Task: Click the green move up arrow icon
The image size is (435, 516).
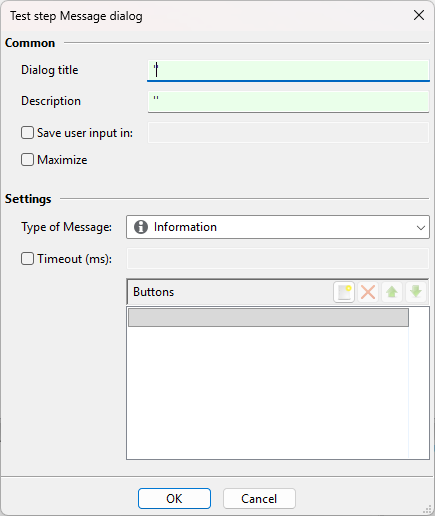Action: click(392, 292)
